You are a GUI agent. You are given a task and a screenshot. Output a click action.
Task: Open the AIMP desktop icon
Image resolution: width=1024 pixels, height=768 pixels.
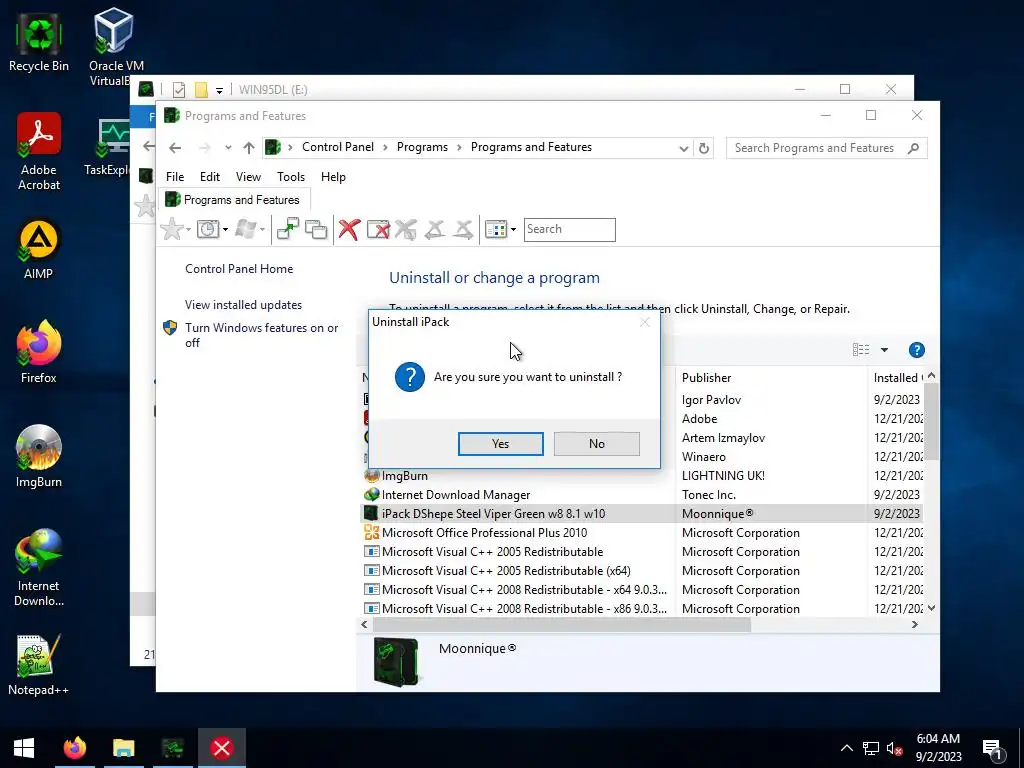(x=39, y=250)
